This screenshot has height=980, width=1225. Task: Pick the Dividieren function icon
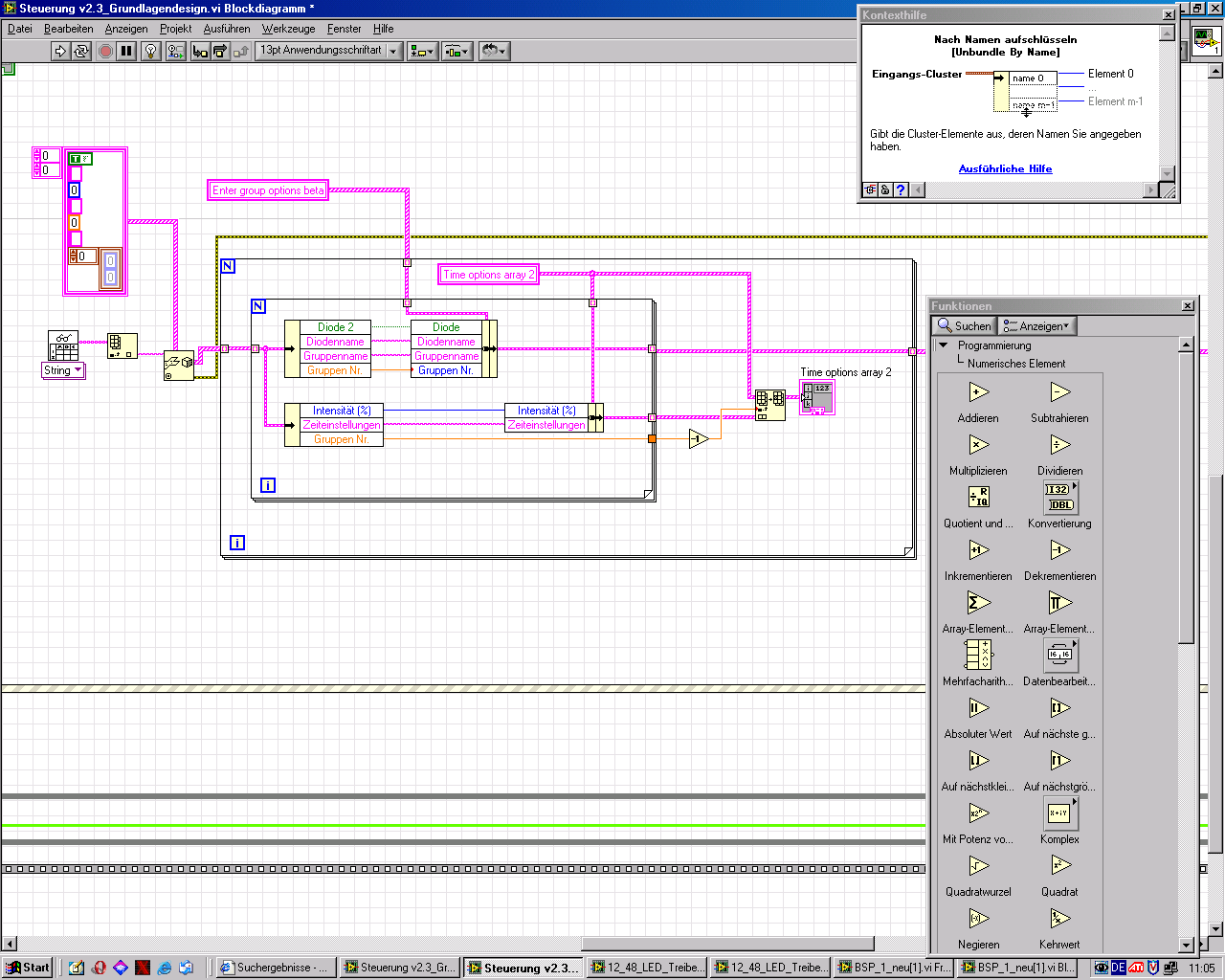[1059, 445]
